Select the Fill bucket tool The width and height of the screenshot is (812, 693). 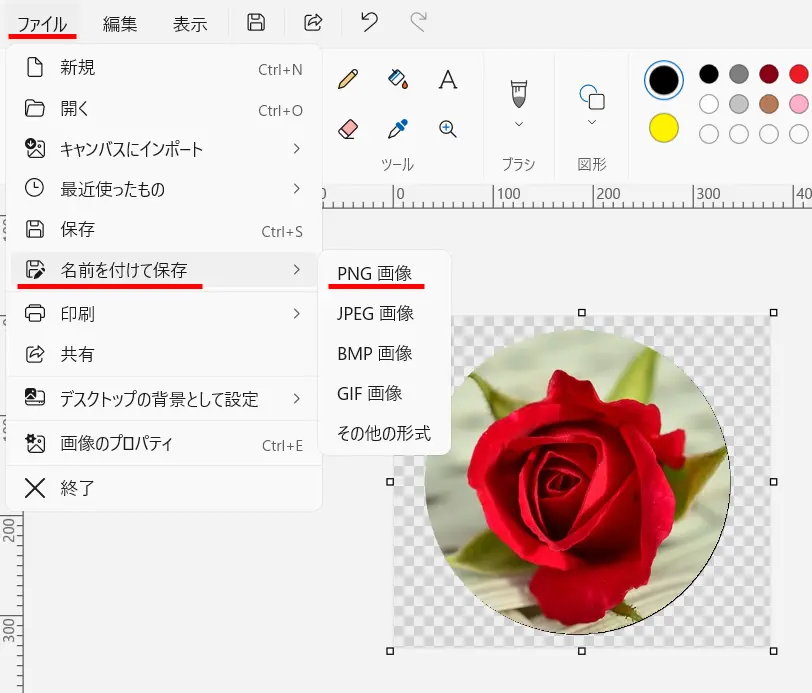tap(398, 79)
